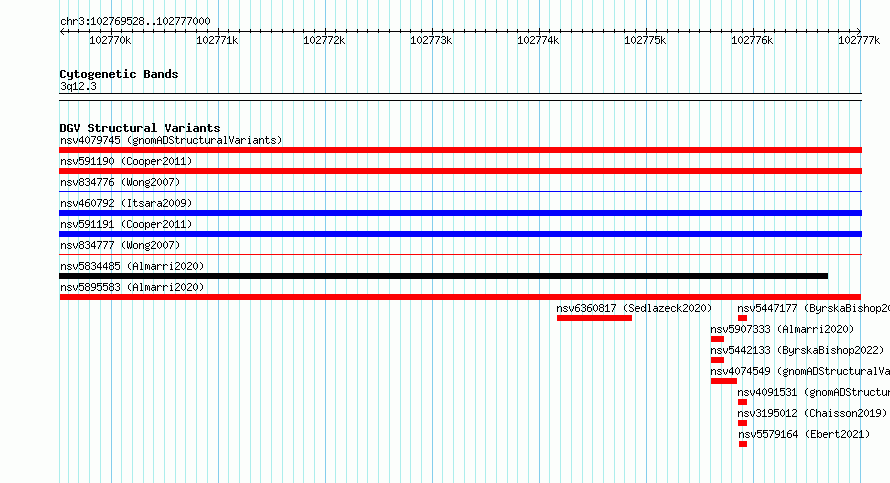Click small red block under nsv4091531
Screen dimensions: 890x483
(742, 402)
